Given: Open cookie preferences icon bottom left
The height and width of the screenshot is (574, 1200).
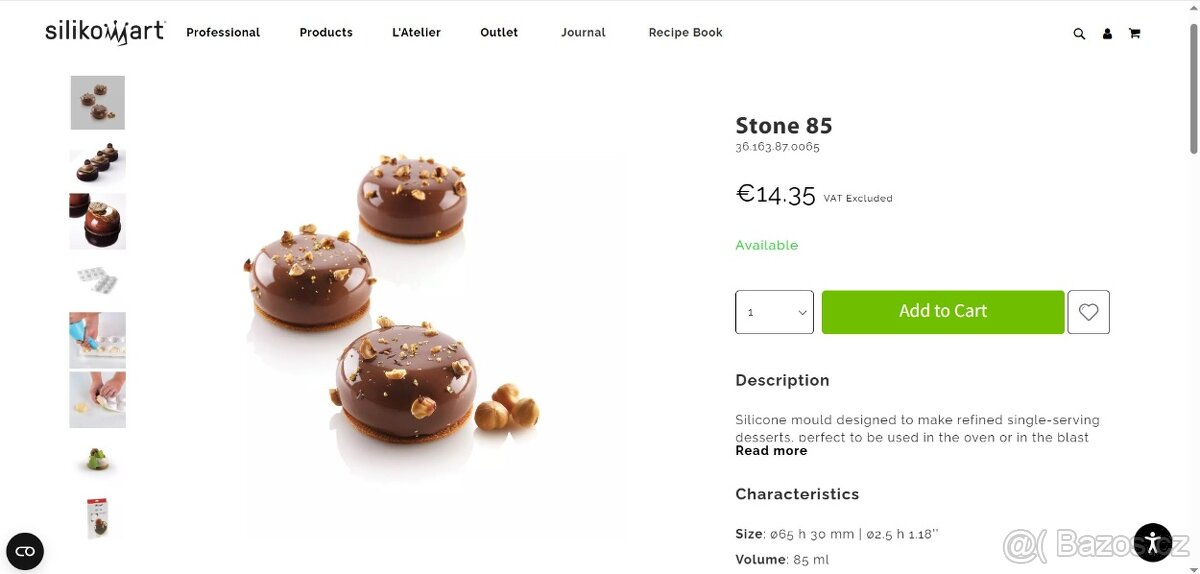Looking at the screenshot, I should [x=25, y=551].
